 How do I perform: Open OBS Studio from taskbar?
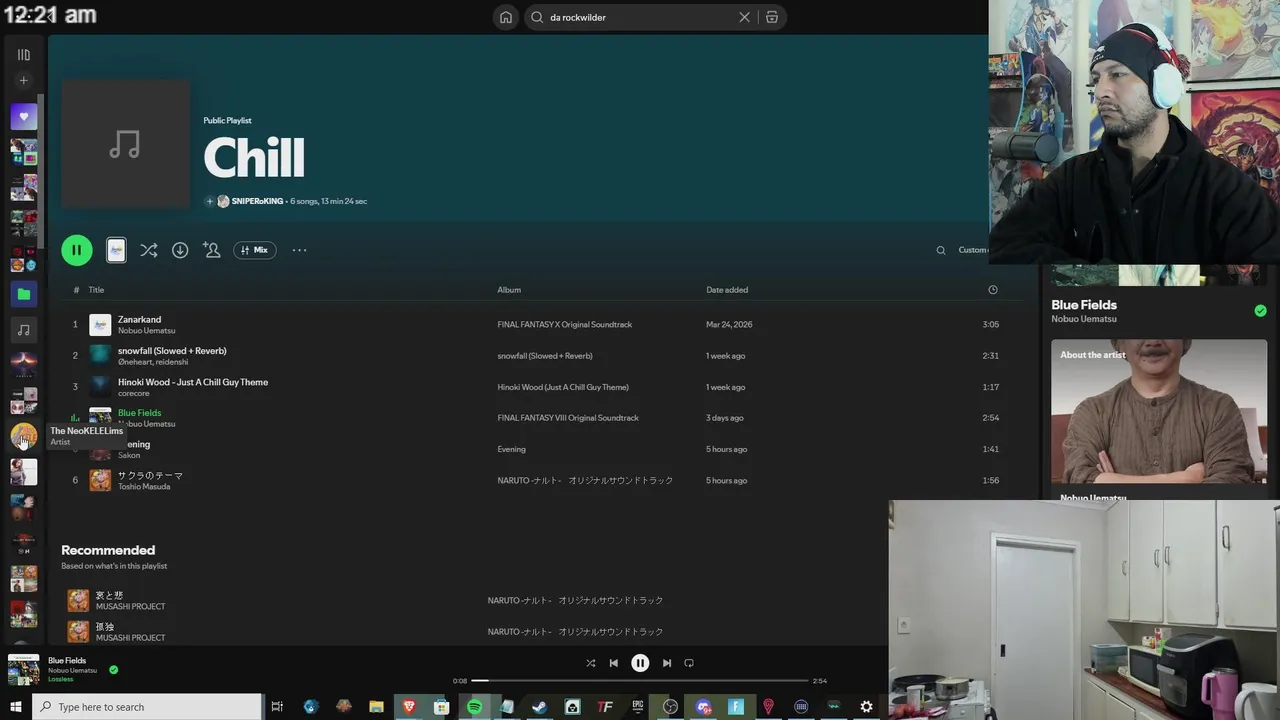[x=670, y=707]
